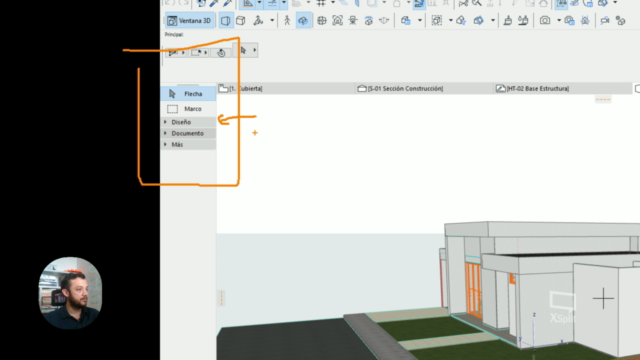This screenshot has width=640, height=360.
Task: Click the director chair camera icon
Action: (353, 20)
